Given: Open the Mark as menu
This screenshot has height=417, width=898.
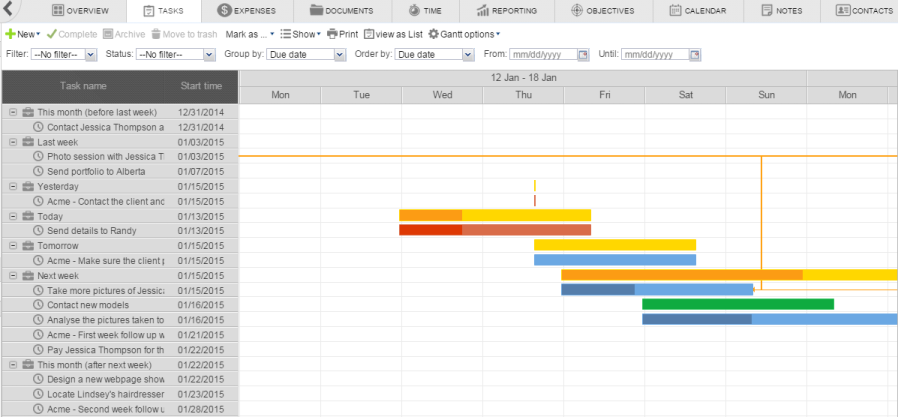Looking at the screenshot, I should (x=250, y=34).
